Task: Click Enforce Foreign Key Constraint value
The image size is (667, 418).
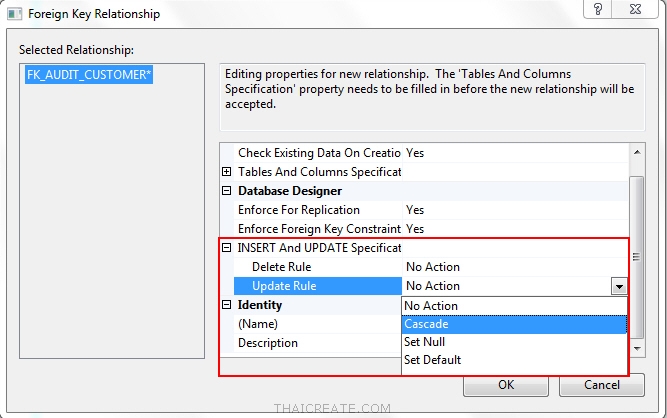Action: tap(415, 229)
